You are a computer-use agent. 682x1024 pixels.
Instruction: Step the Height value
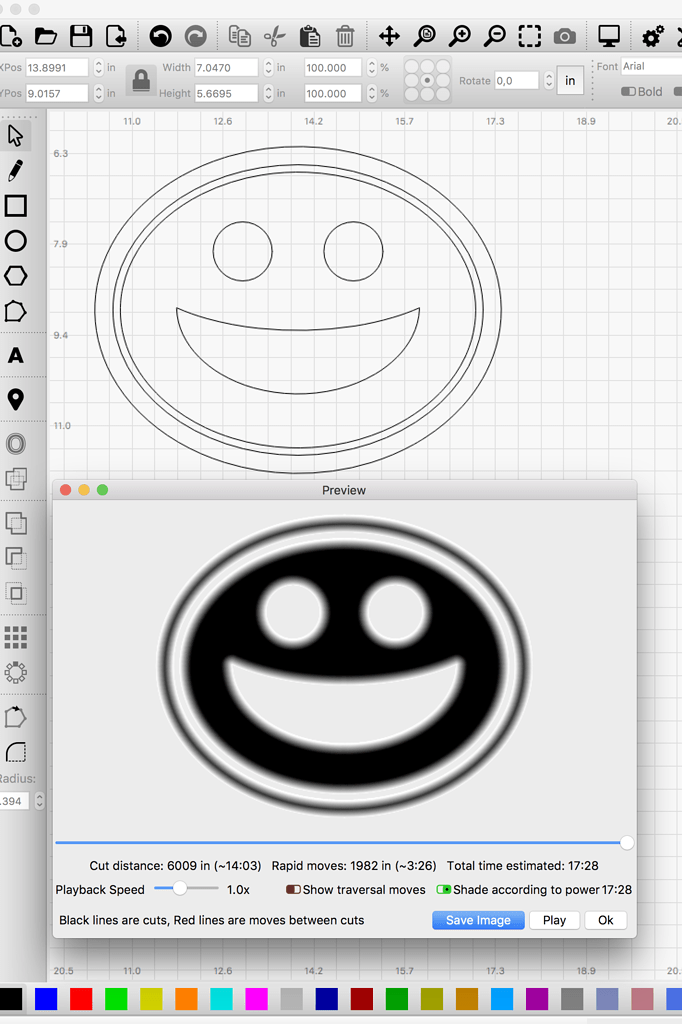point(268,93)
